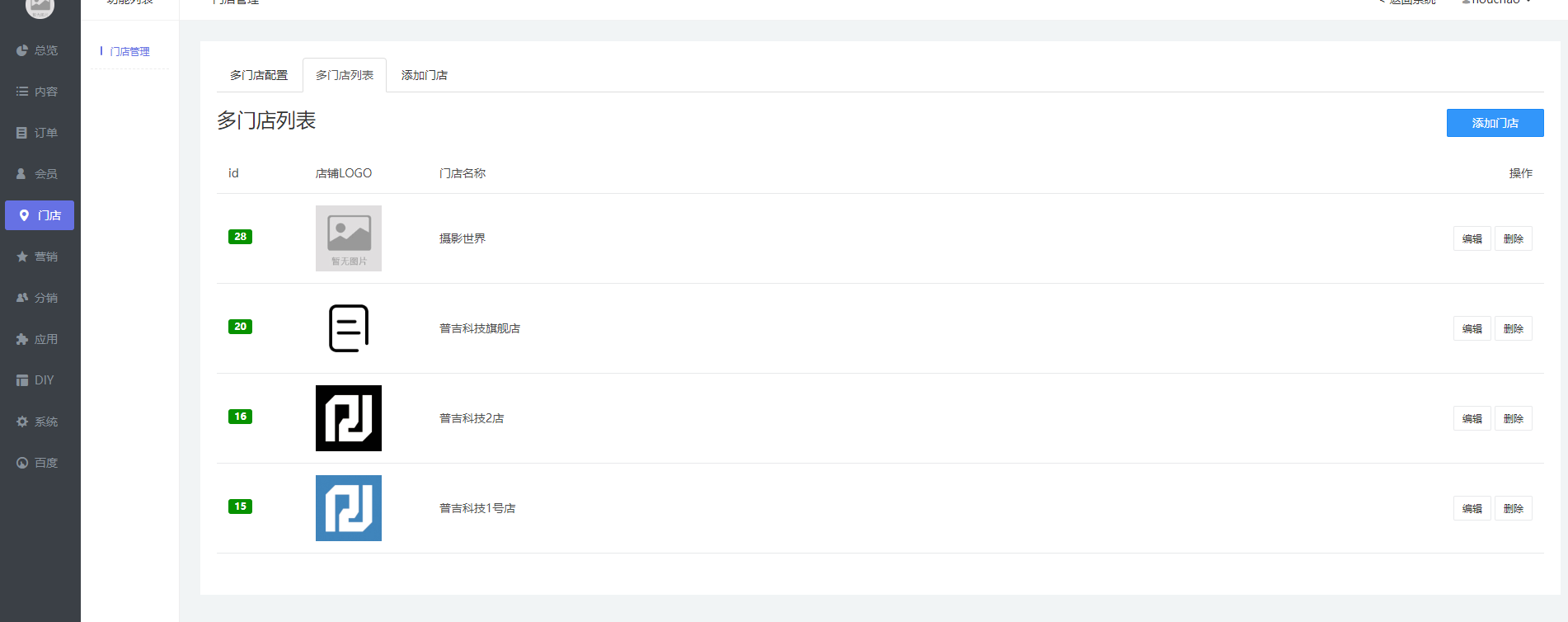Viewport: 1568px width, 622px height.
Task: Delete the 普吉科技1号店 store
Action: (1513, 508)
